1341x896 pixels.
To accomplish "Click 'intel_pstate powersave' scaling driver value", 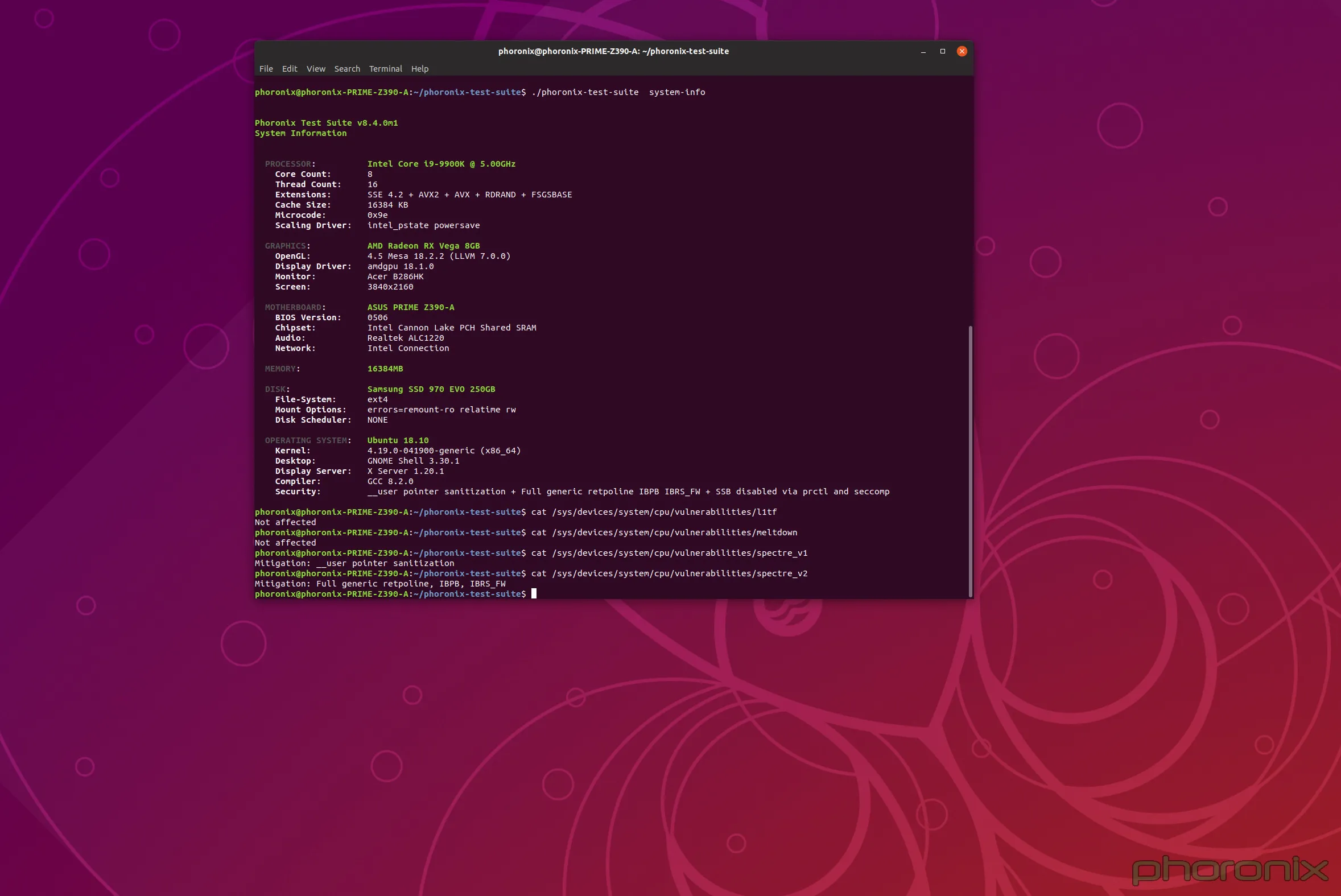I will (x=423, y=226).
